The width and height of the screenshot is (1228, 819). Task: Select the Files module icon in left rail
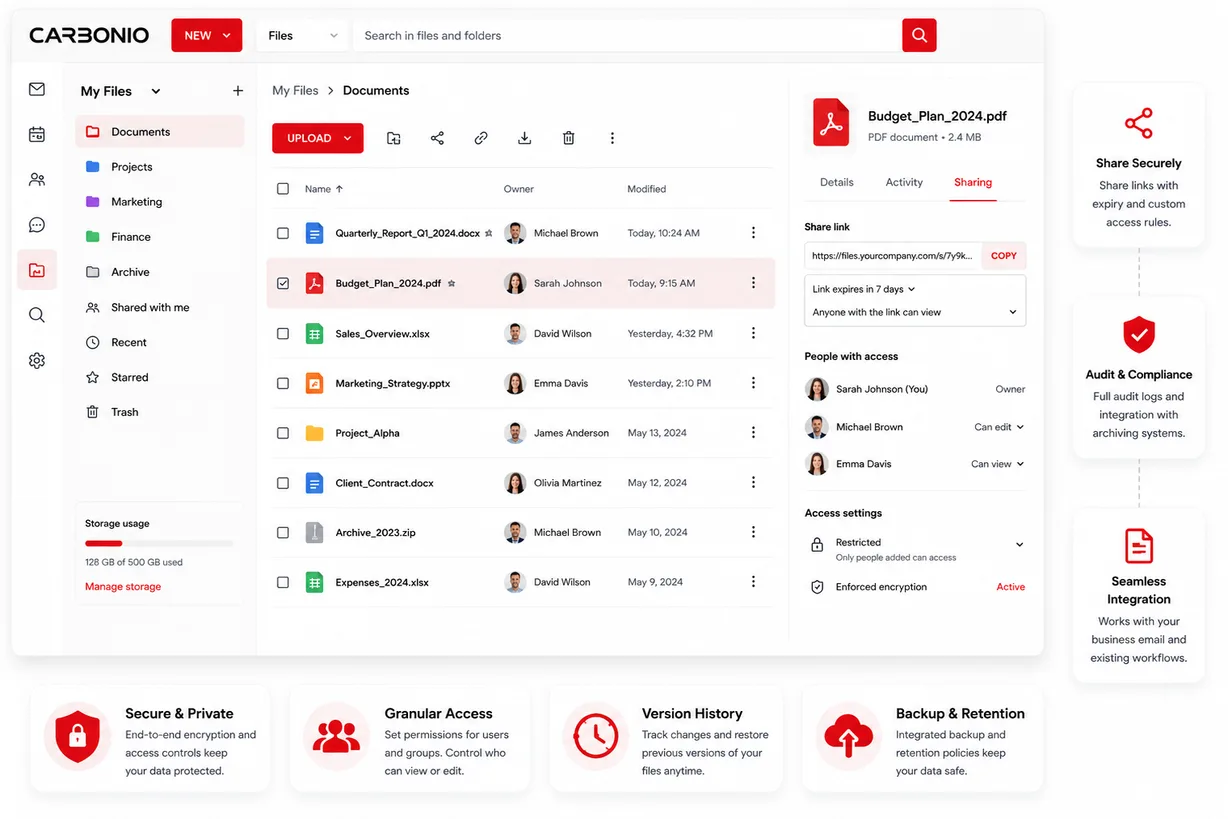click(37, 270)
